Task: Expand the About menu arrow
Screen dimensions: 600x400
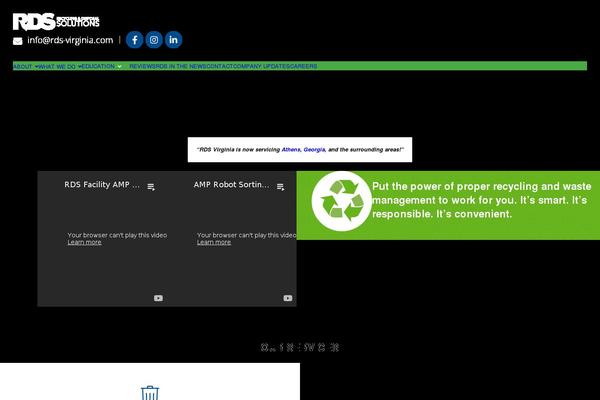Action: tap(37, 66)
